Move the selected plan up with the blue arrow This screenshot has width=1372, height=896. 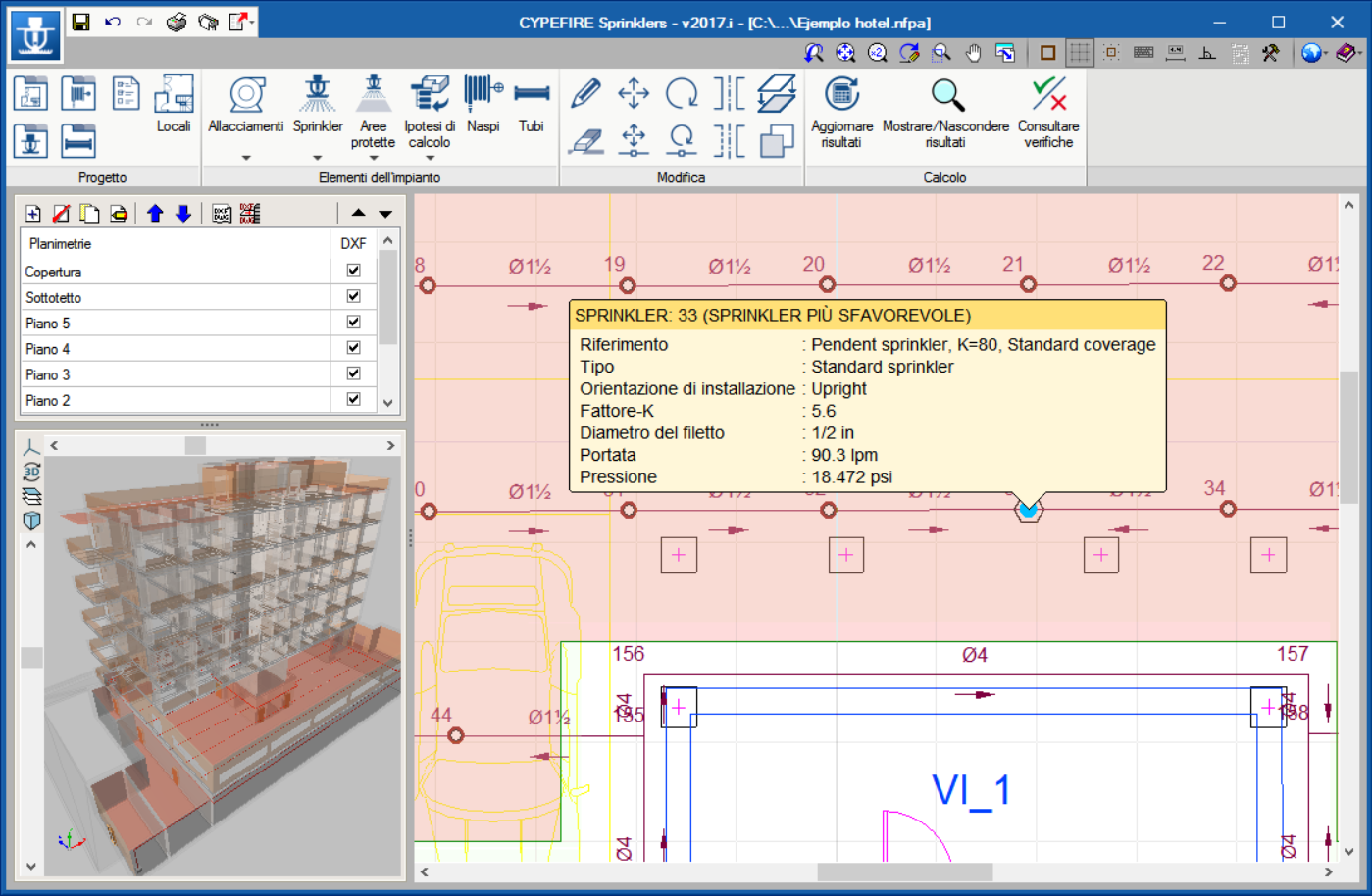pos(155,213)
